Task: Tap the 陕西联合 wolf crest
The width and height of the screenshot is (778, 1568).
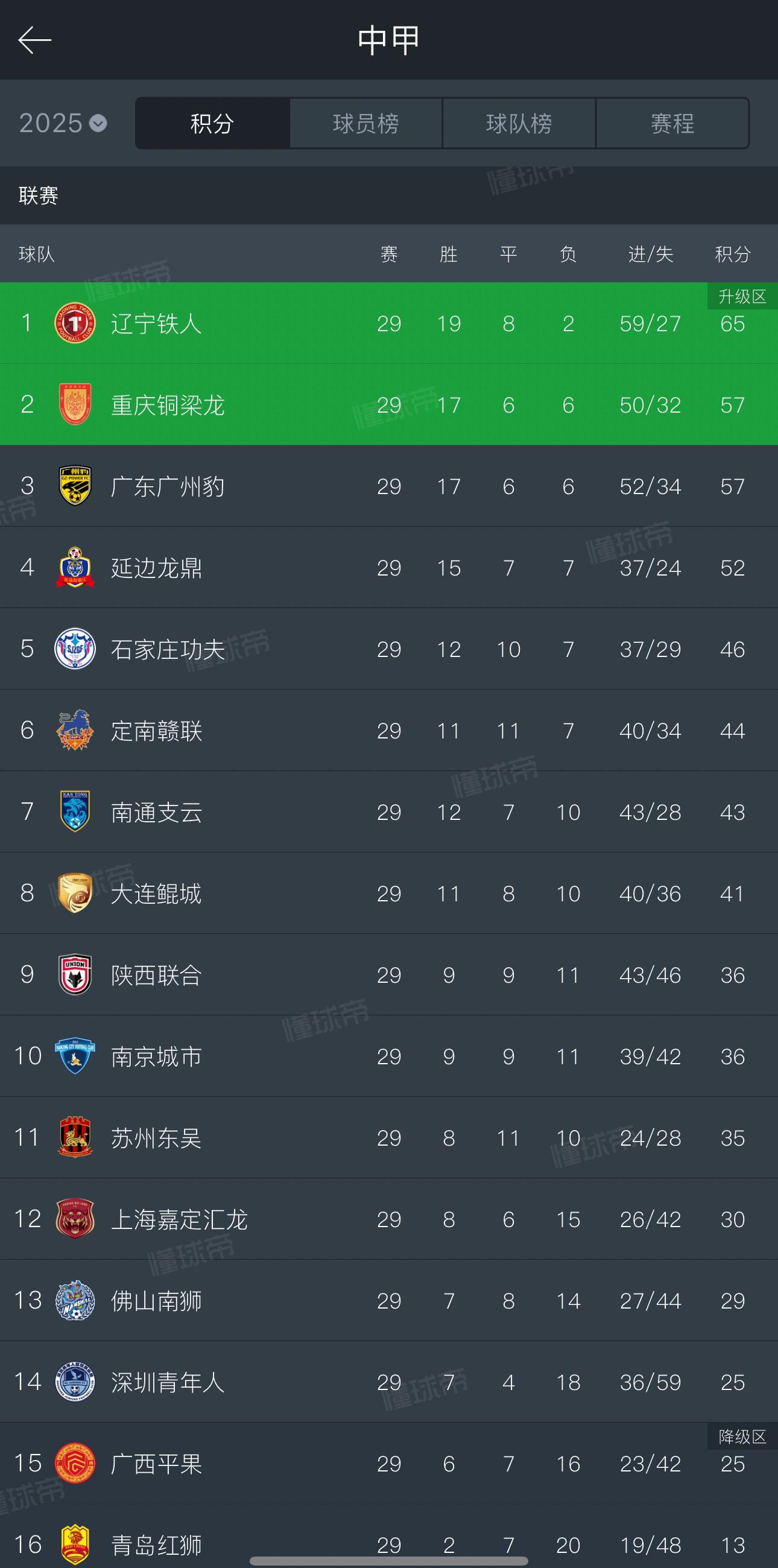Action: tap(75, 975)
